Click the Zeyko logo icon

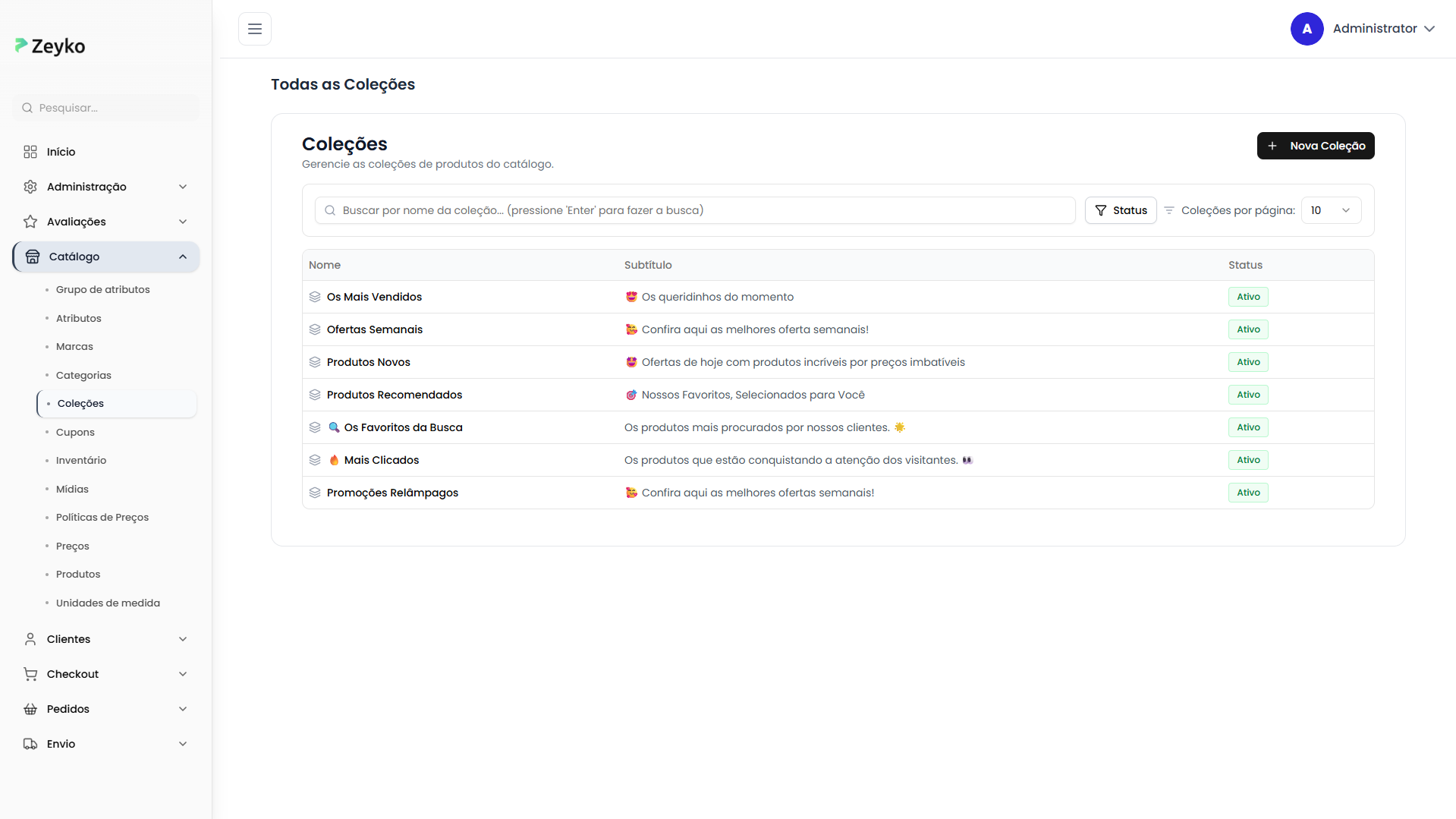(21, 46)
